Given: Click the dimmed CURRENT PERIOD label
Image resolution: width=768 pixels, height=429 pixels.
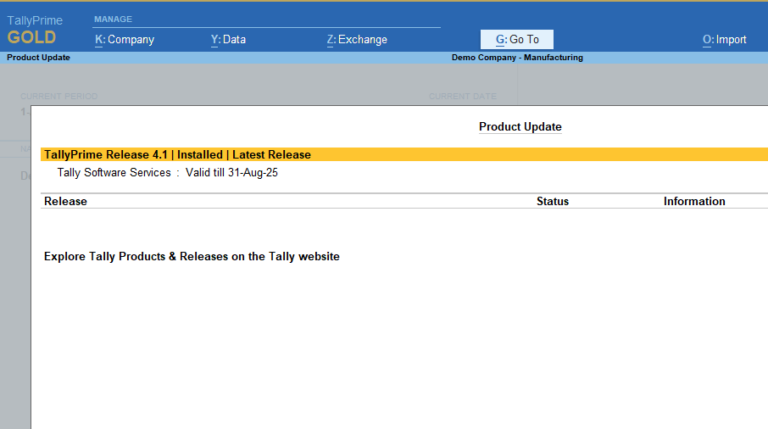Looking at the screenshot, I should pyautogui.click(x=60, y=97).
